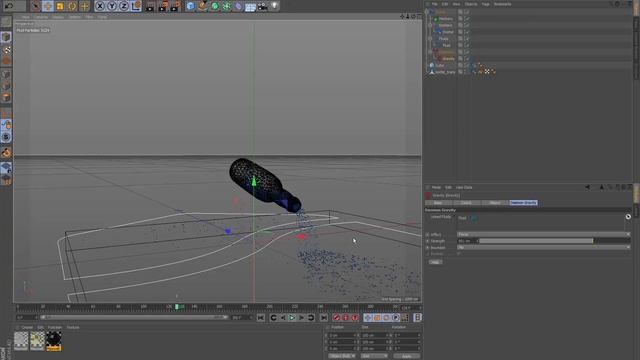Open the Object (Rel) coordinate dropdown
Image resolution: width=640 pixels, height=360 pixels.
342,356
